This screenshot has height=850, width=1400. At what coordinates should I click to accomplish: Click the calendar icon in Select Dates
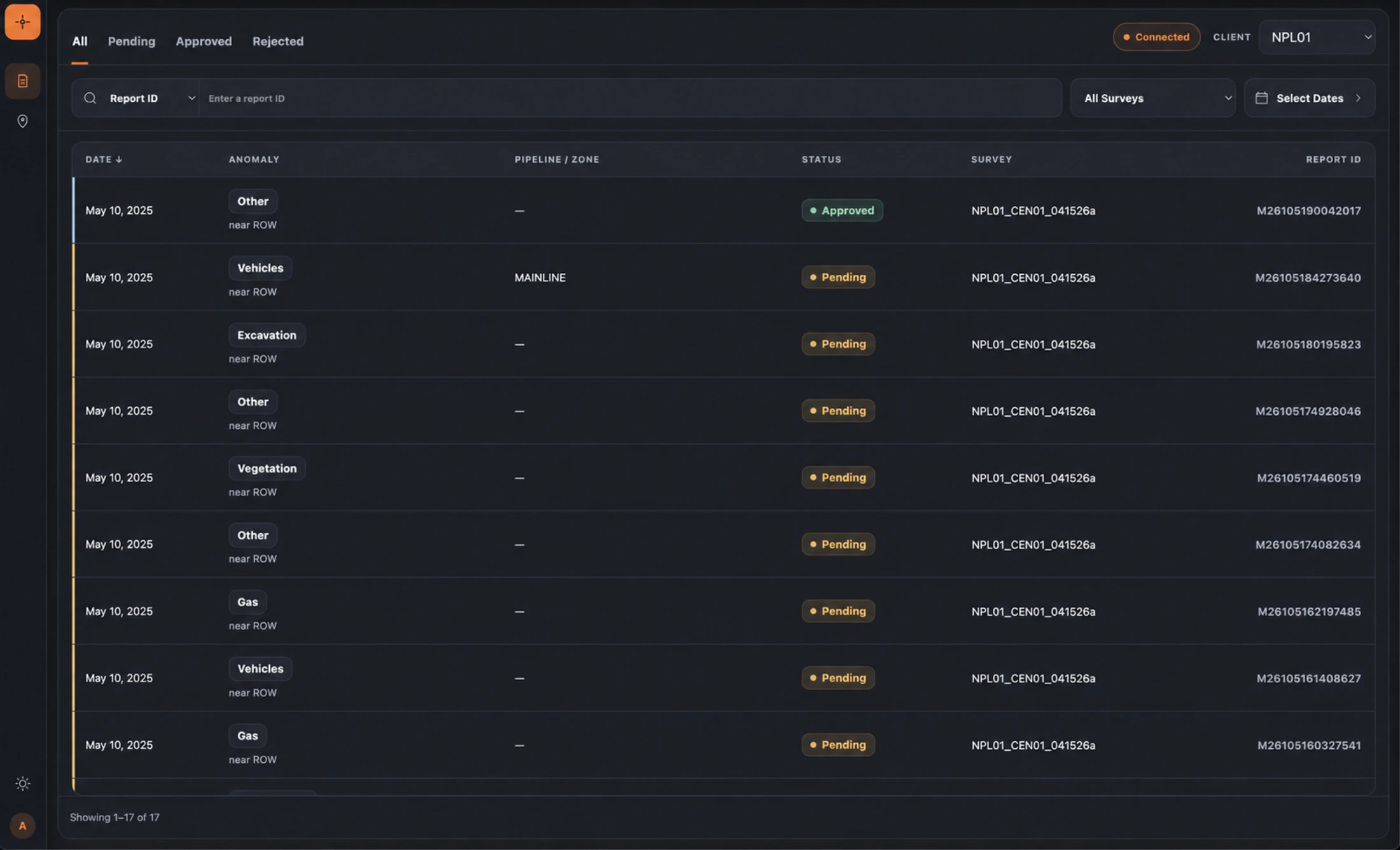(x=1261, y=98)
